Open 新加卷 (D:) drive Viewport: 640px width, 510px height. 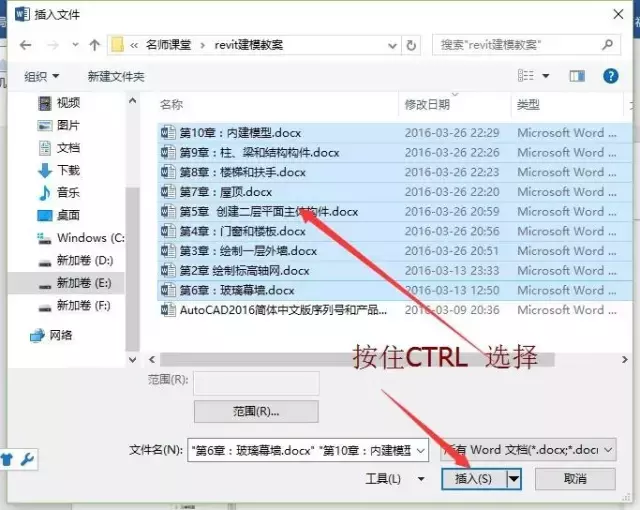pyautogui.click(x=76, y=260)
